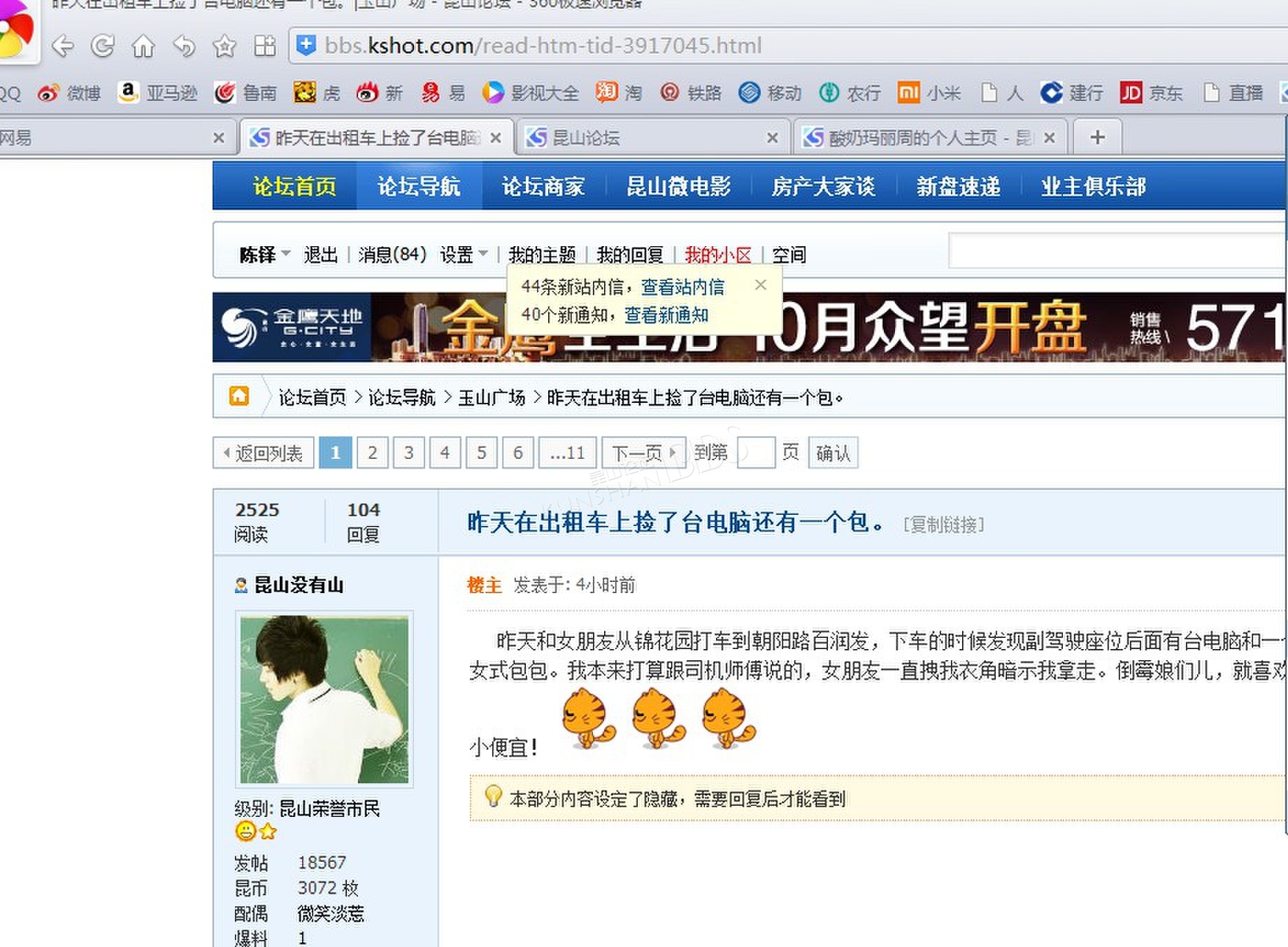Open poster 昆山没有山 avatar image

[324, 699]
